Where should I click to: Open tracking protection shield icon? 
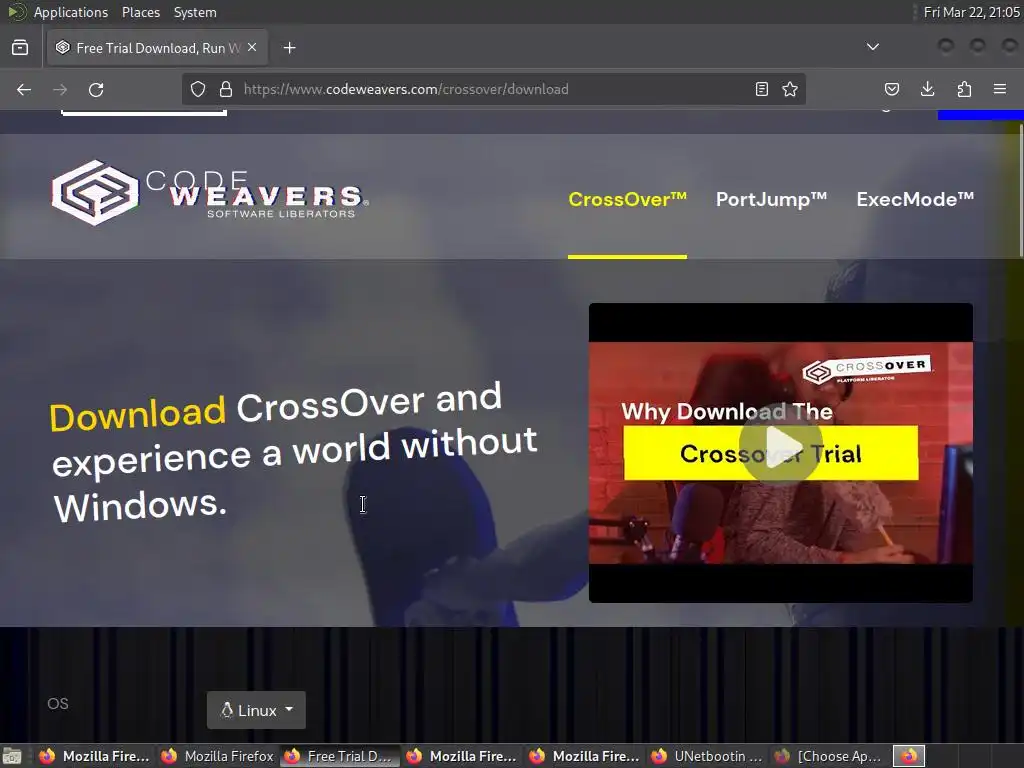coord(198,89)
